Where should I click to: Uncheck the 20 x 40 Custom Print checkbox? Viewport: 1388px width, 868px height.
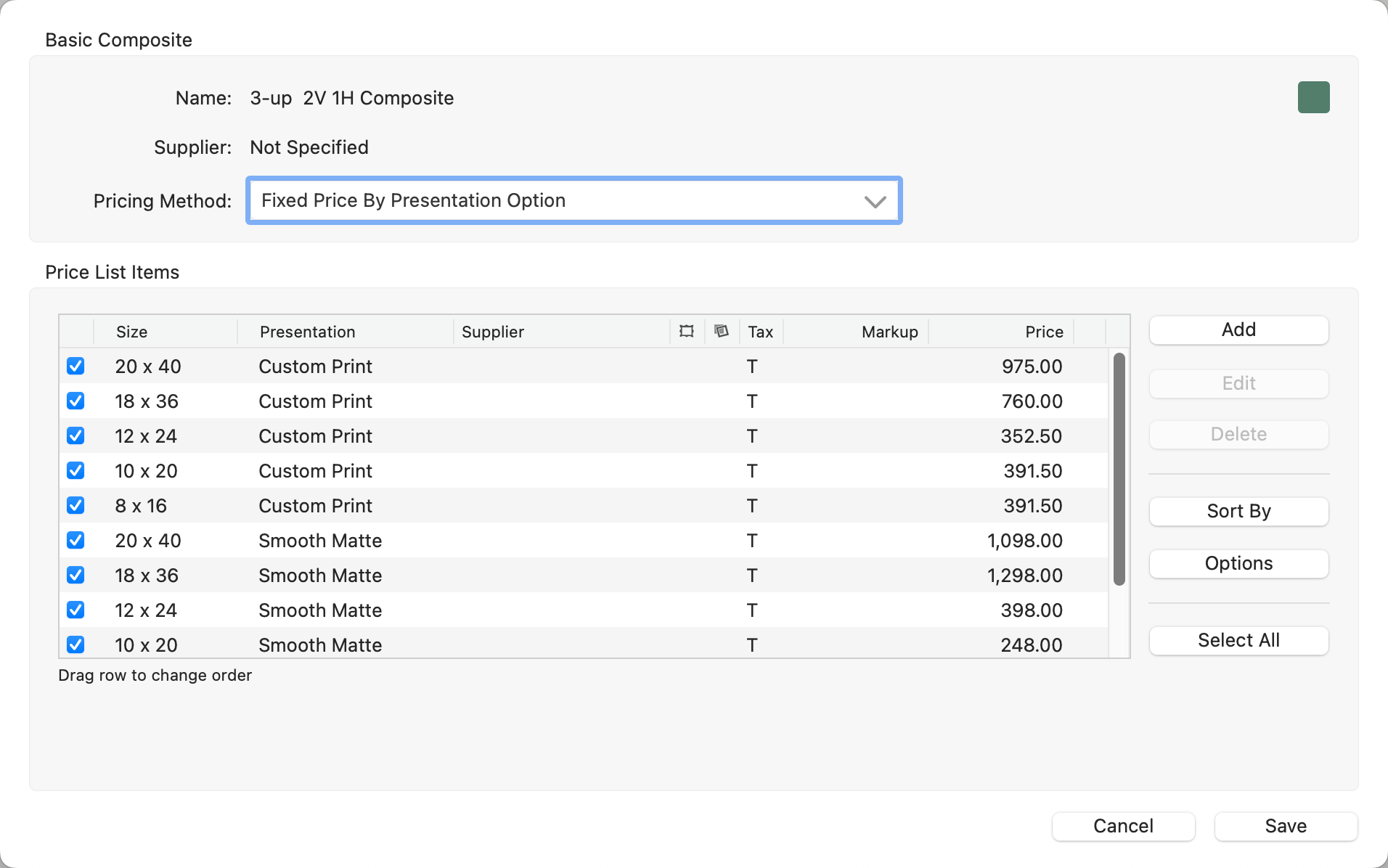click(x=75, y=367)
